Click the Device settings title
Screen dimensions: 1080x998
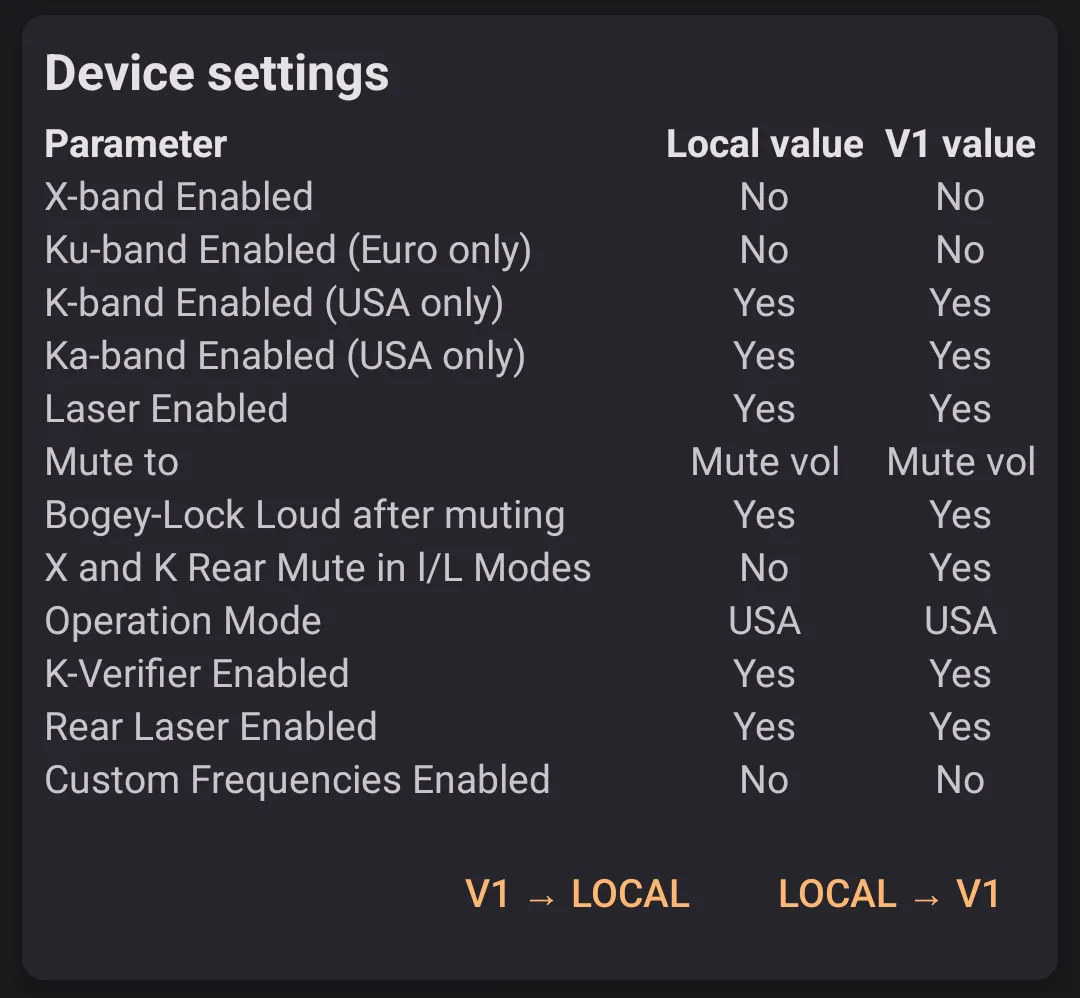click(217, 74)
